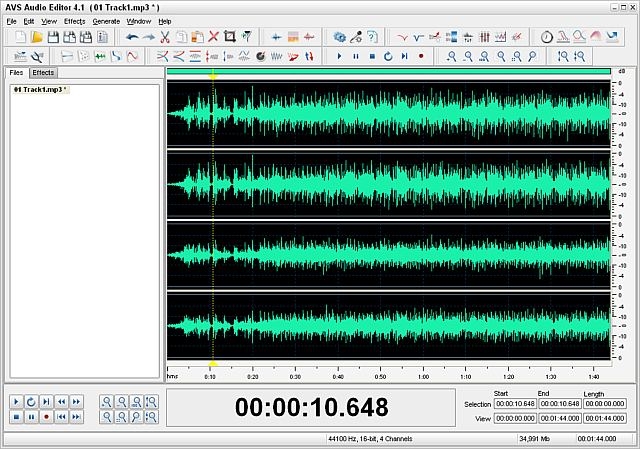Click the 1:00 mark on the timeline ruler
The image size is (640, 449).
(424, 377)
